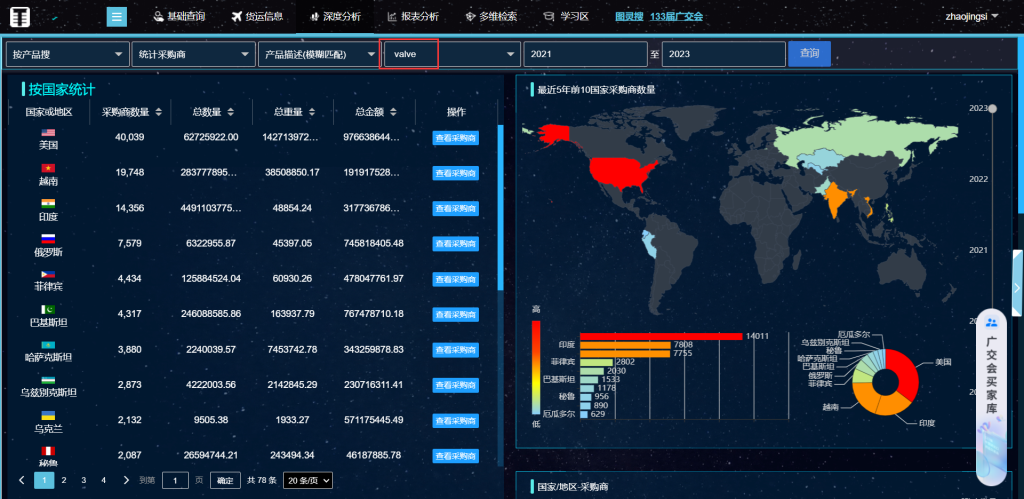Click the blue 查询 search button
Viewport: 1024px width, 499px height.
tap(809, 53)
